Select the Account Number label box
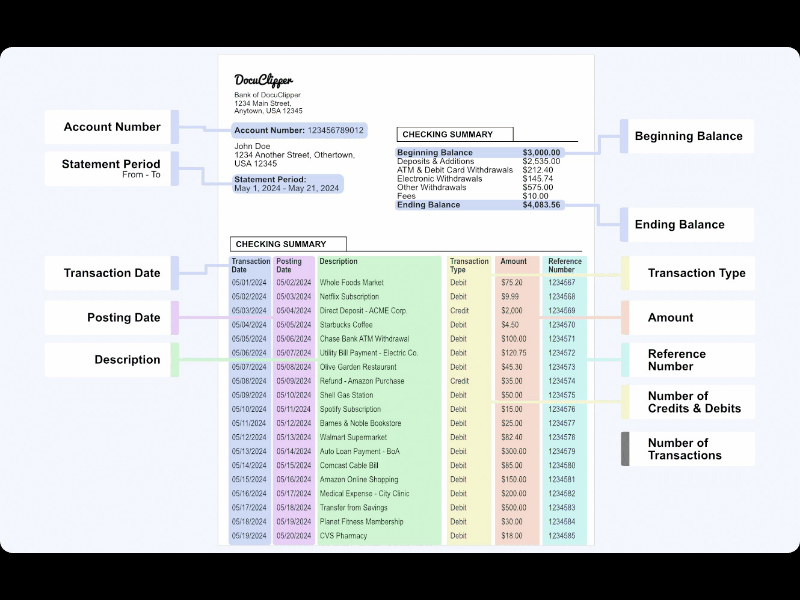800x600 pixels. point(111,127)
